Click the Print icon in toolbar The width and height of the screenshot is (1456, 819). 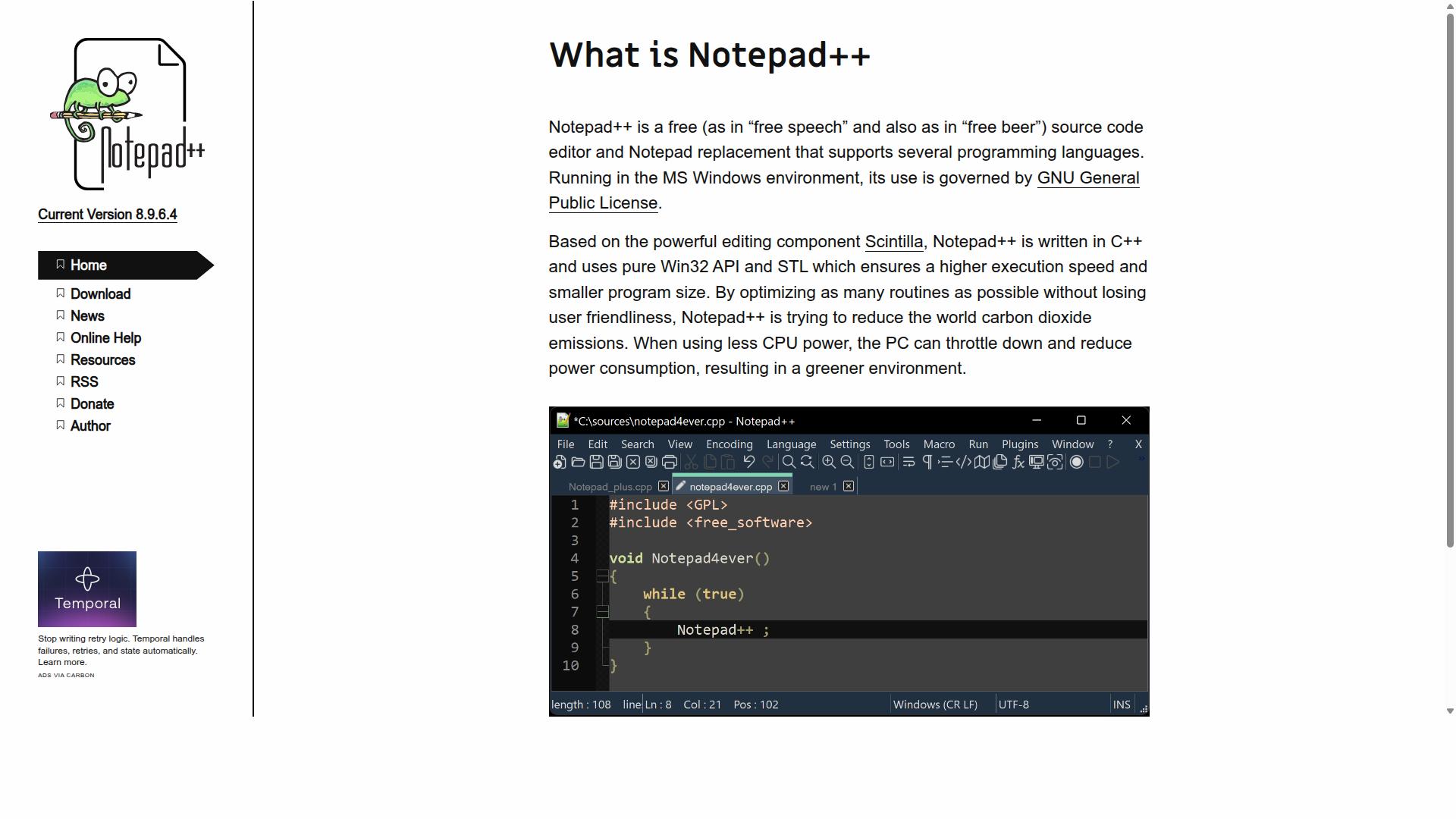pos(669,462)
